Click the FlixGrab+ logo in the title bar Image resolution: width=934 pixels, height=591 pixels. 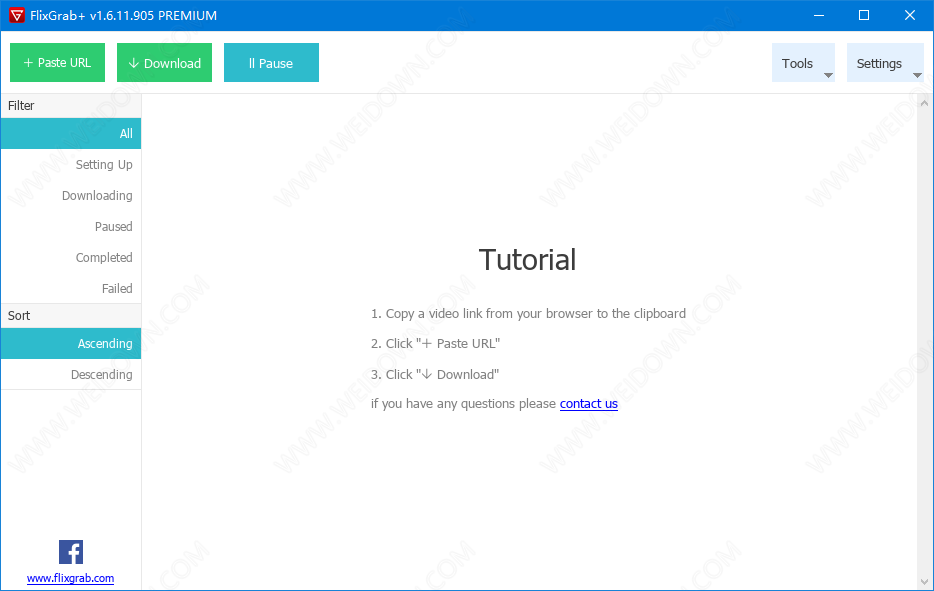pos(17,15)
